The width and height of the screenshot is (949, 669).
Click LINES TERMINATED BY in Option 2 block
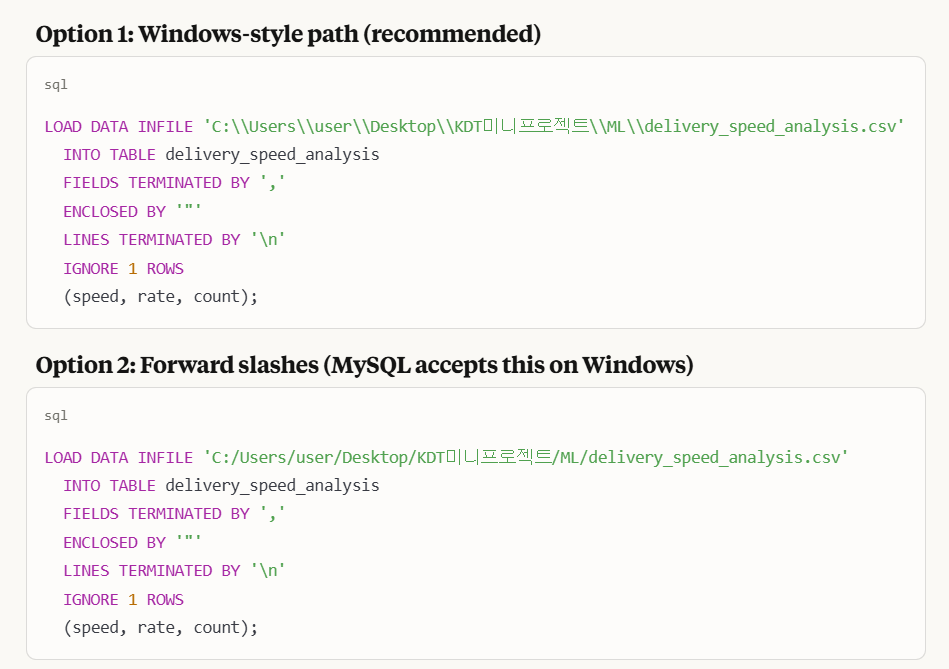pos(174,571)
